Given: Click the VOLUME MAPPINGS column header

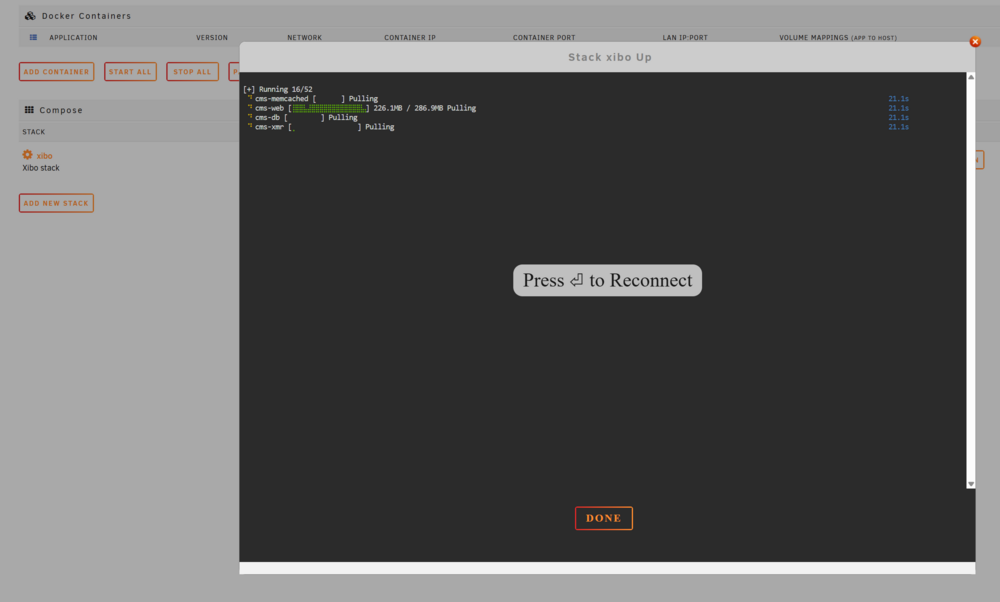Looking at the screenshot, I should pos(837,38).
